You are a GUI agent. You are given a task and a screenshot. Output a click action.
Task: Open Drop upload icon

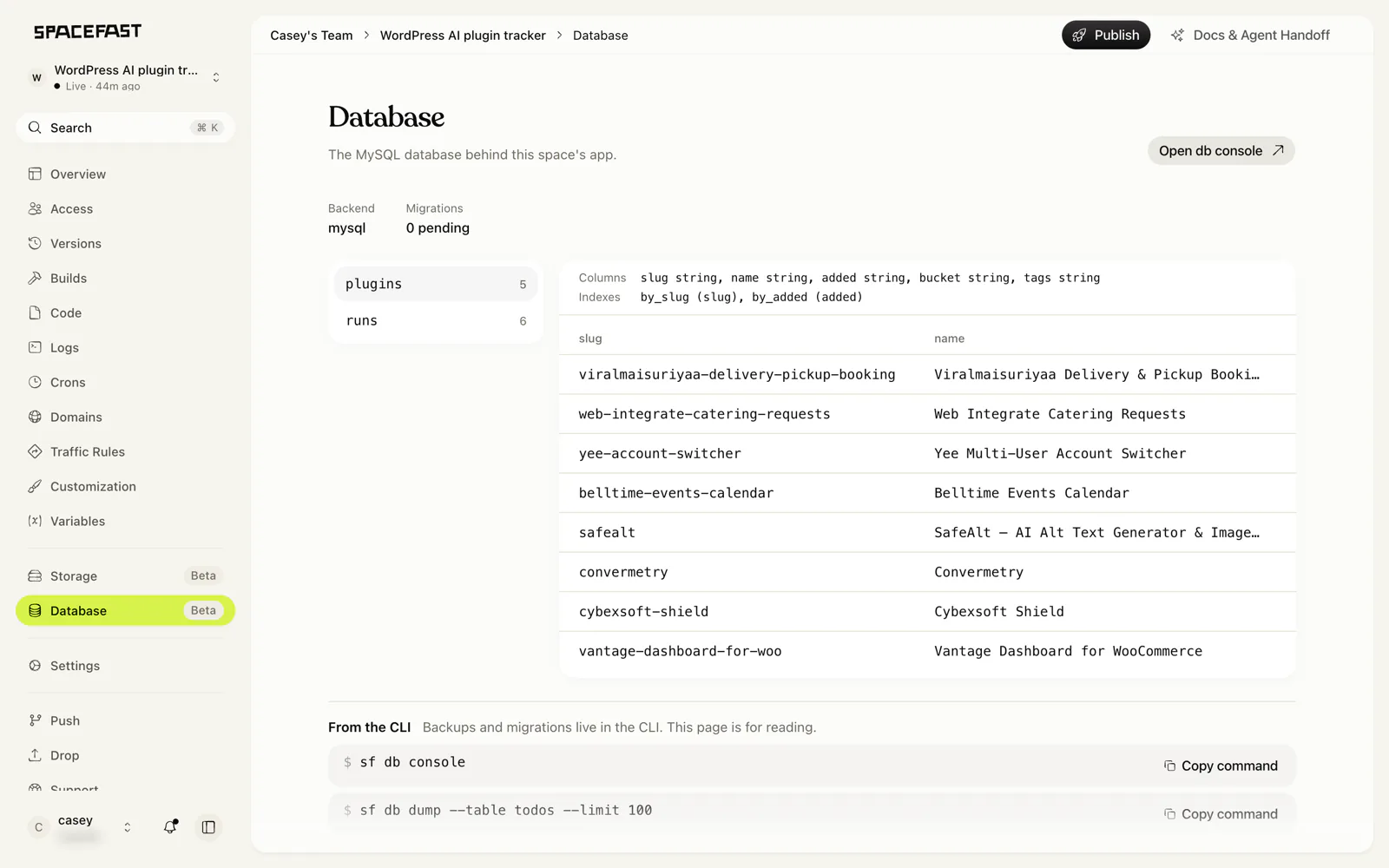[x=35, y=755]
